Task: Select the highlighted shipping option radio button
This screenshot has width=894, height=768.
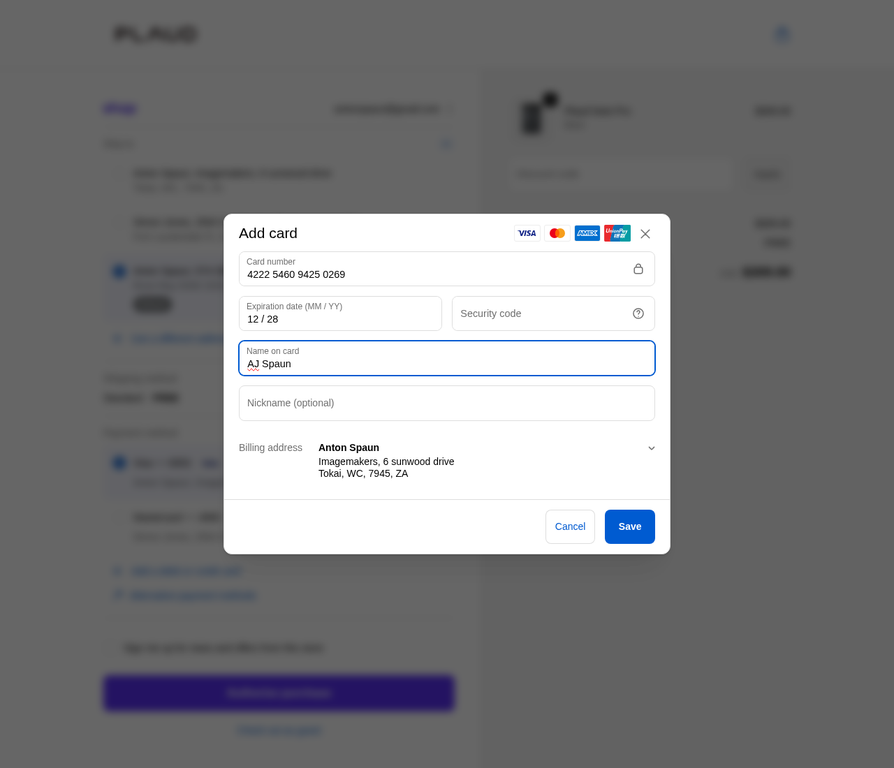Action: point(119,271)
